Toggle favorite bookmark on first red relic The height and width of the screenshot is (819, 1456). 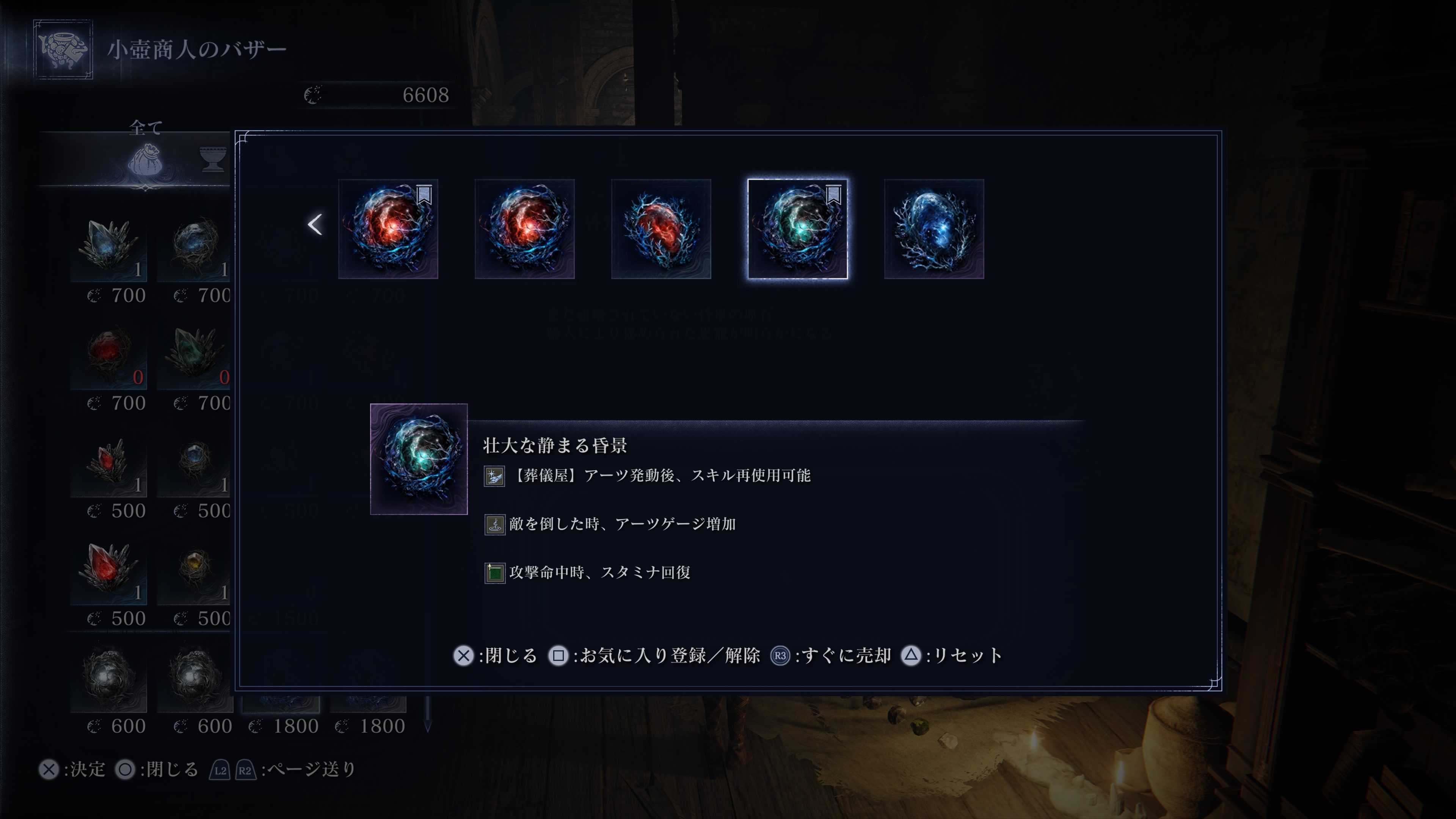424,195
